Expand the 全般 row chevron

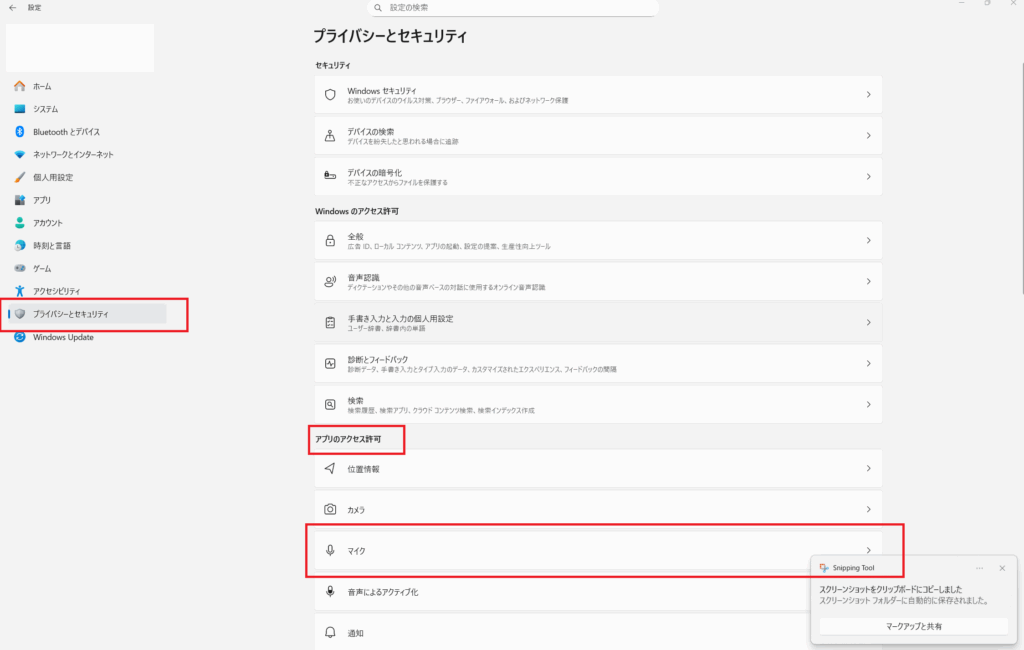[x=868, y=241]
